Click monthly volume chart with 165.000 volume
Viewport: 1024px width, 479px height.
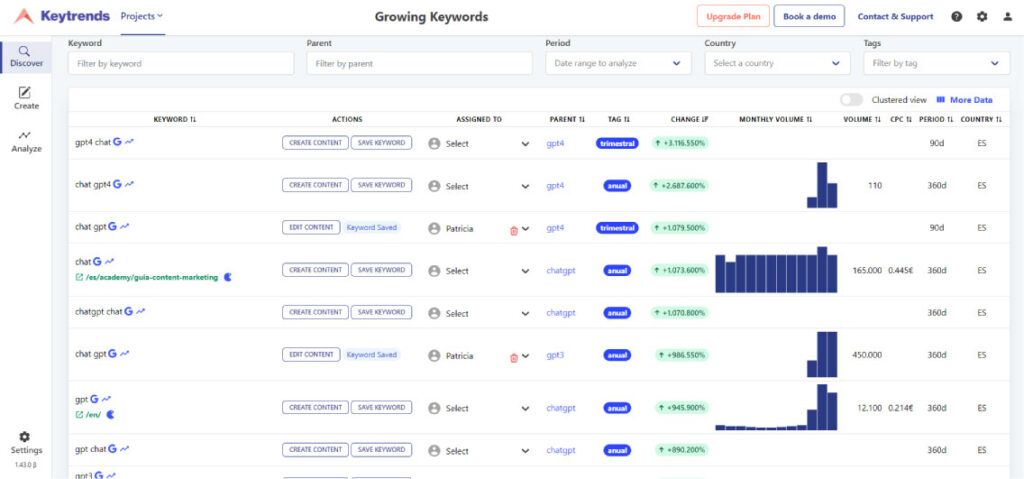(x=776, y=270)
